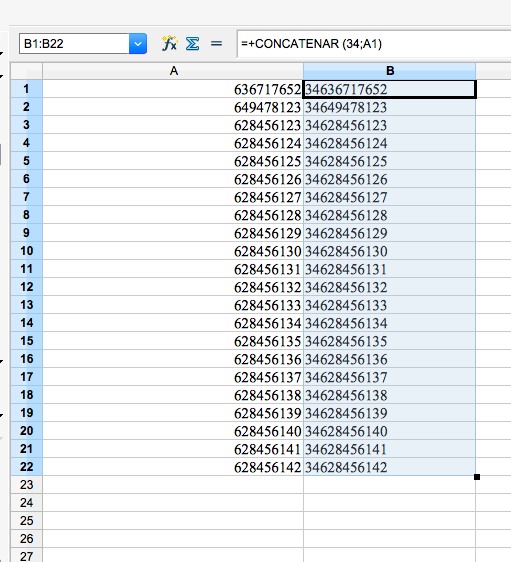Click empty cell B24
The image size is (511, 562).
pyautogui.click(x=390, y=503)
